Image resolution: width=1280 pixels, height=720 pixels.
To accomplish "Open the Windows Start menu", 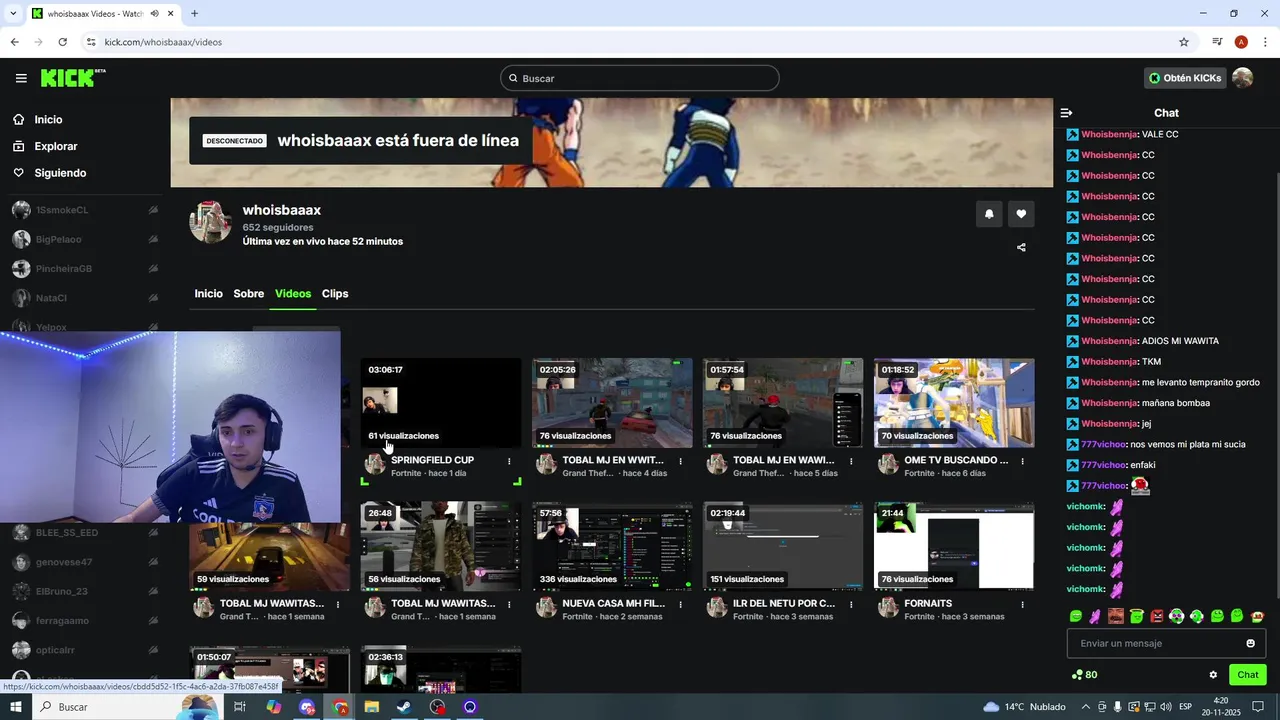I will [17, 707].
